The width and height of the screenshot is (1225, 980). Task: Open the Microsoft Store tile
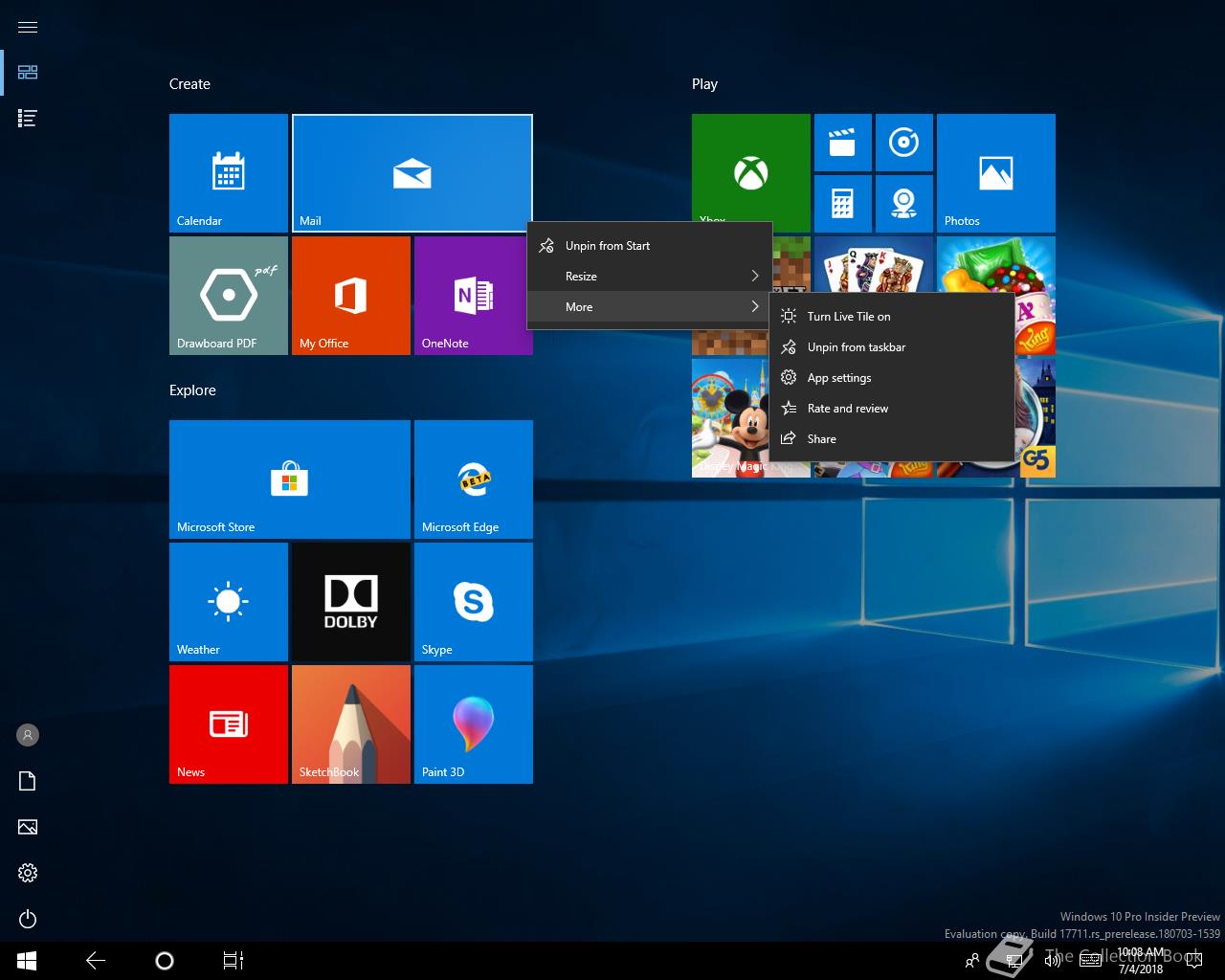click(x=290, y=479)
